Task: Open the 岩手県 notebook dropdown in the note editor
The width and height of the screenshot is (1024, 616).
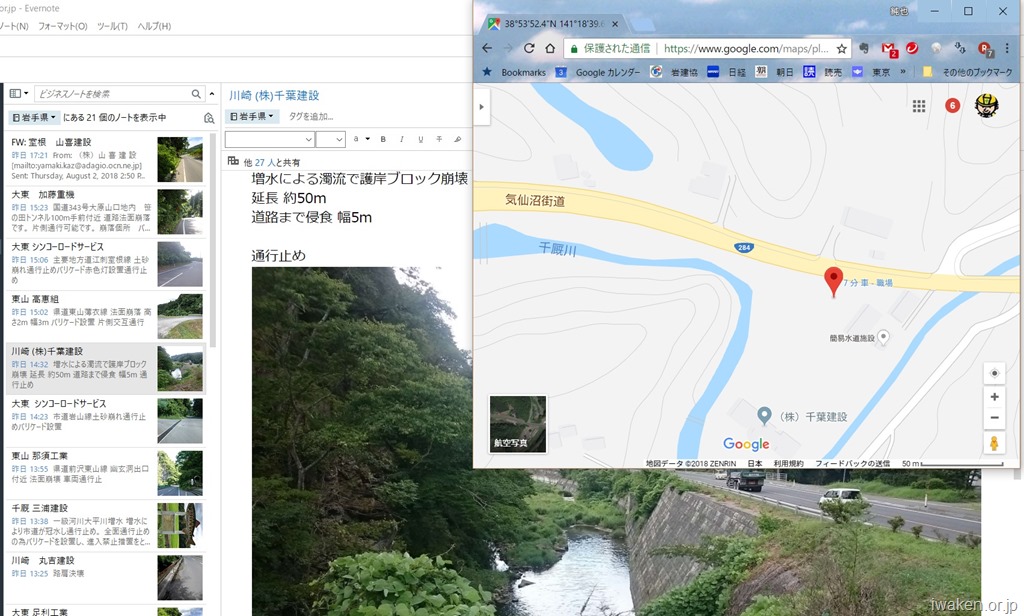Action: click(252, 116)
